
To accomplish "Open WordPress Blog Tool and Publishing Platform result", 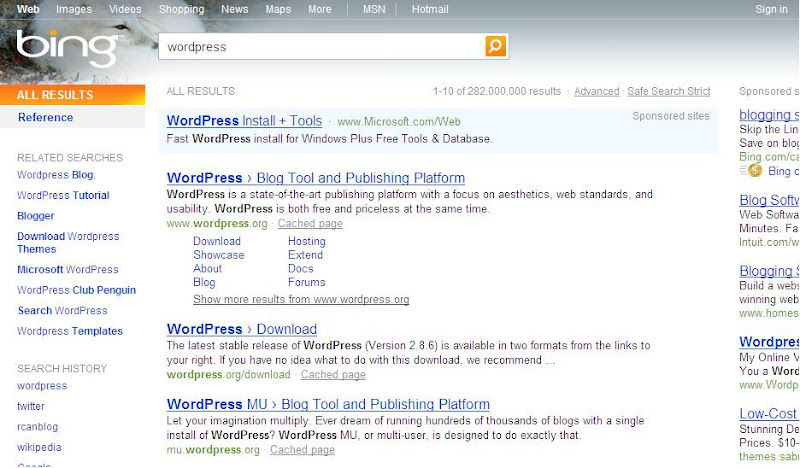I will point(316,178).
